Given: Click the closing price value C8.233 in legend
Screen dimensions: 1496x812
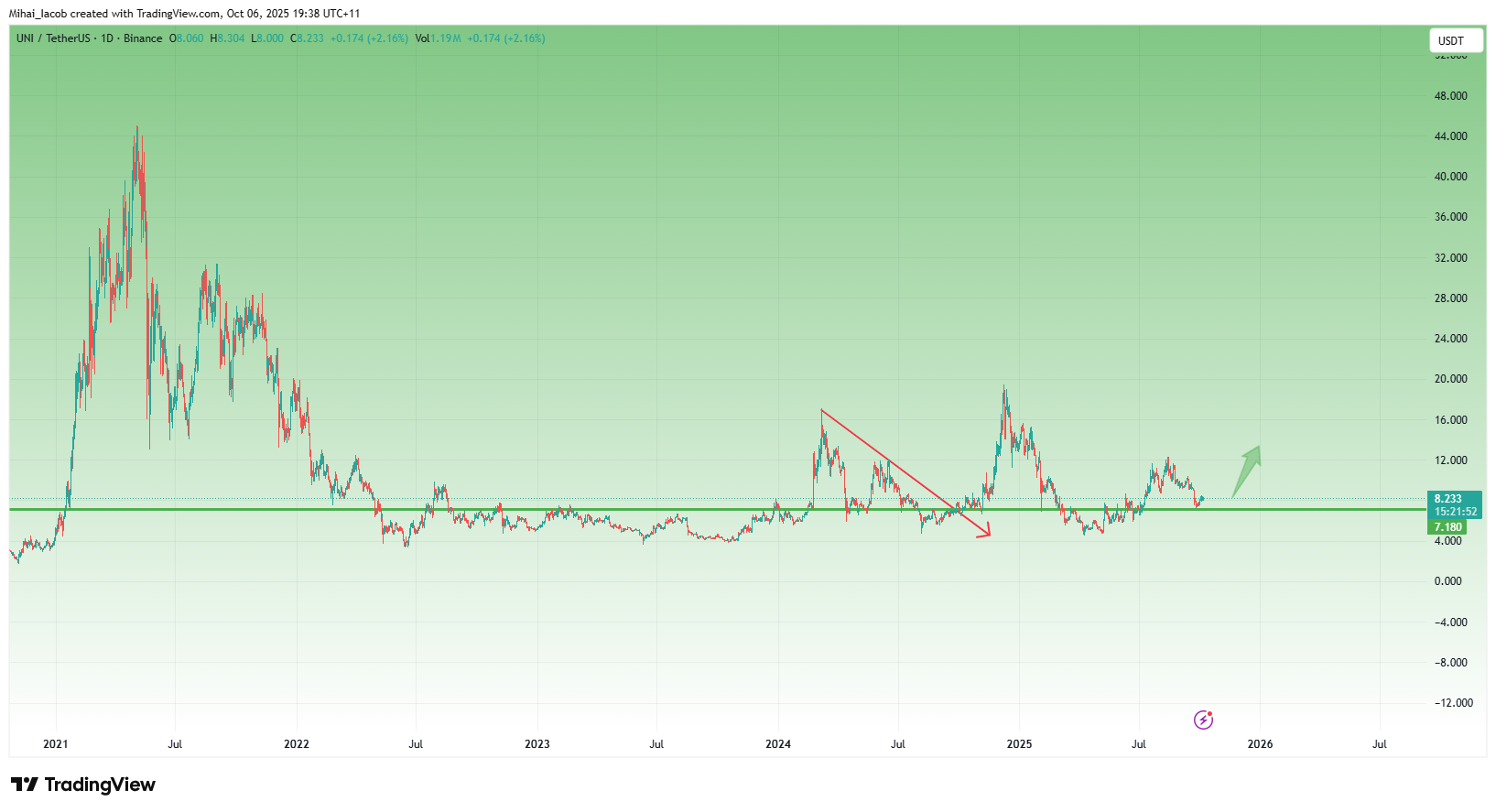Looking at the screenshot, I should (308, 38).
